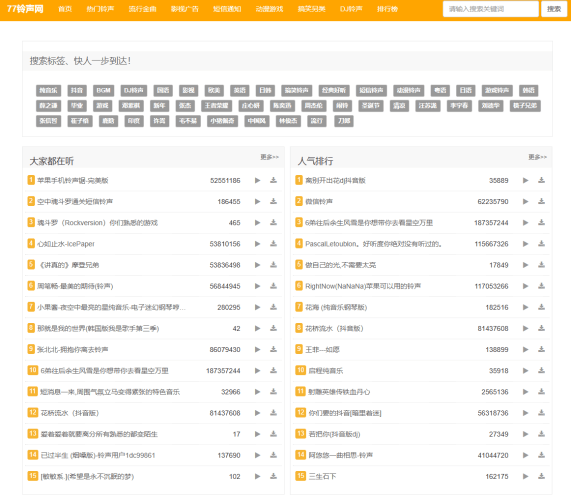This screenshot has width=571, height=500.
Task: Play 《讲真的》摩登兄弟 ringtone
Action: 257,265
